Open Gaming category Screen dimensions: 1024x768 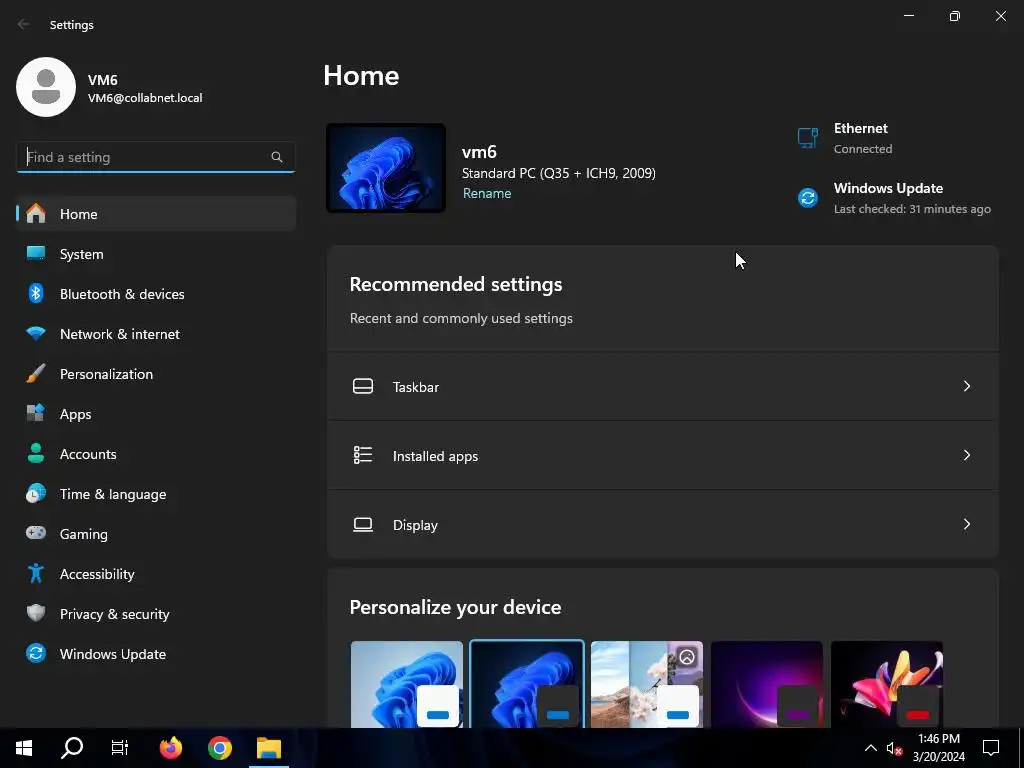156,534
